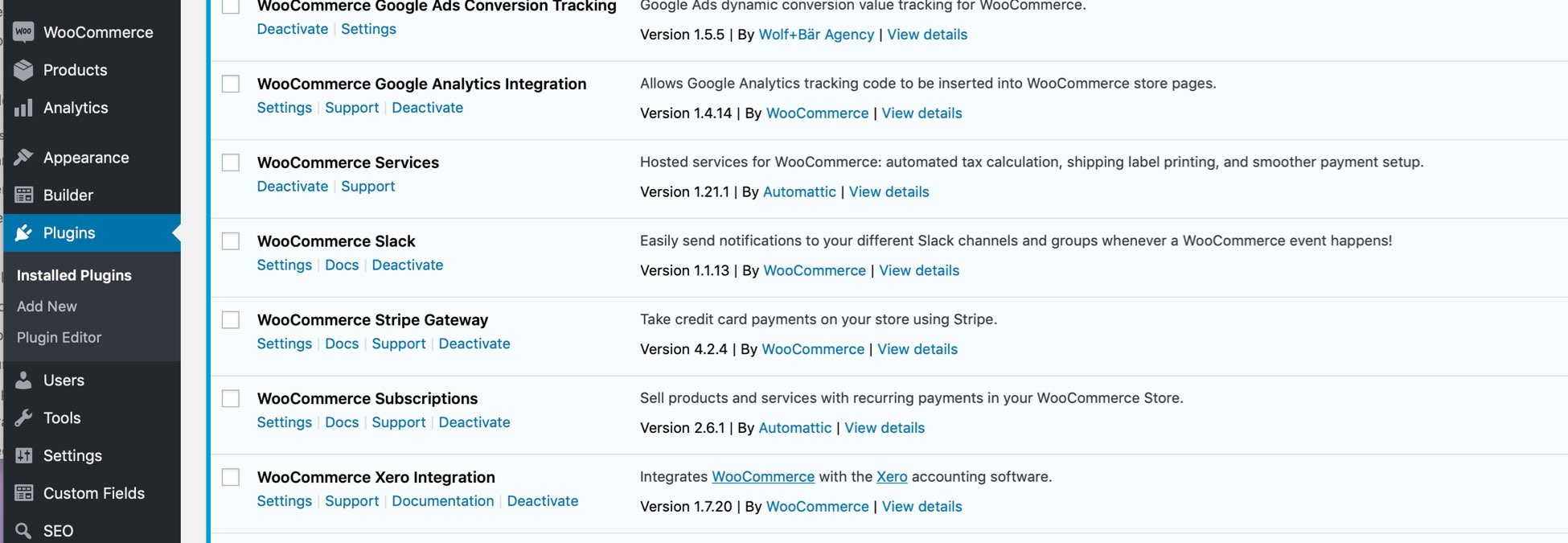The width and height of the screenshot is (1568, 543).
Task: View details of WooCommerce Subscriptions
Action: pos(885,429)
